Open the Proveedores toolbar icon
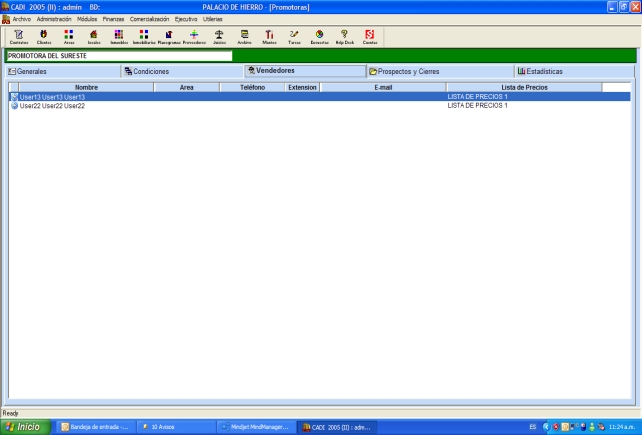 coord(194,37)
